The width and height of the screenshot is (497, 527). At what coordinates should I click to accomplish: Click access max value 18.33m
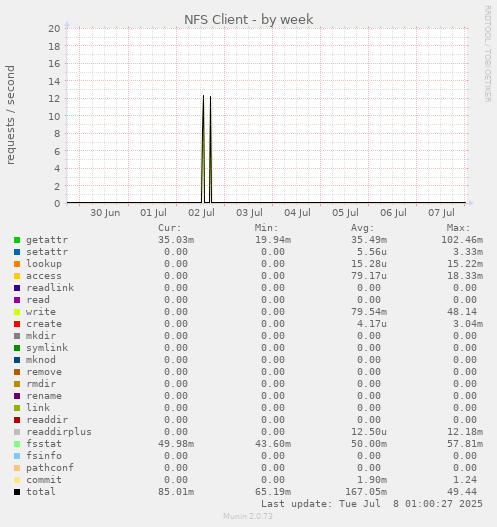click(465, 276)
